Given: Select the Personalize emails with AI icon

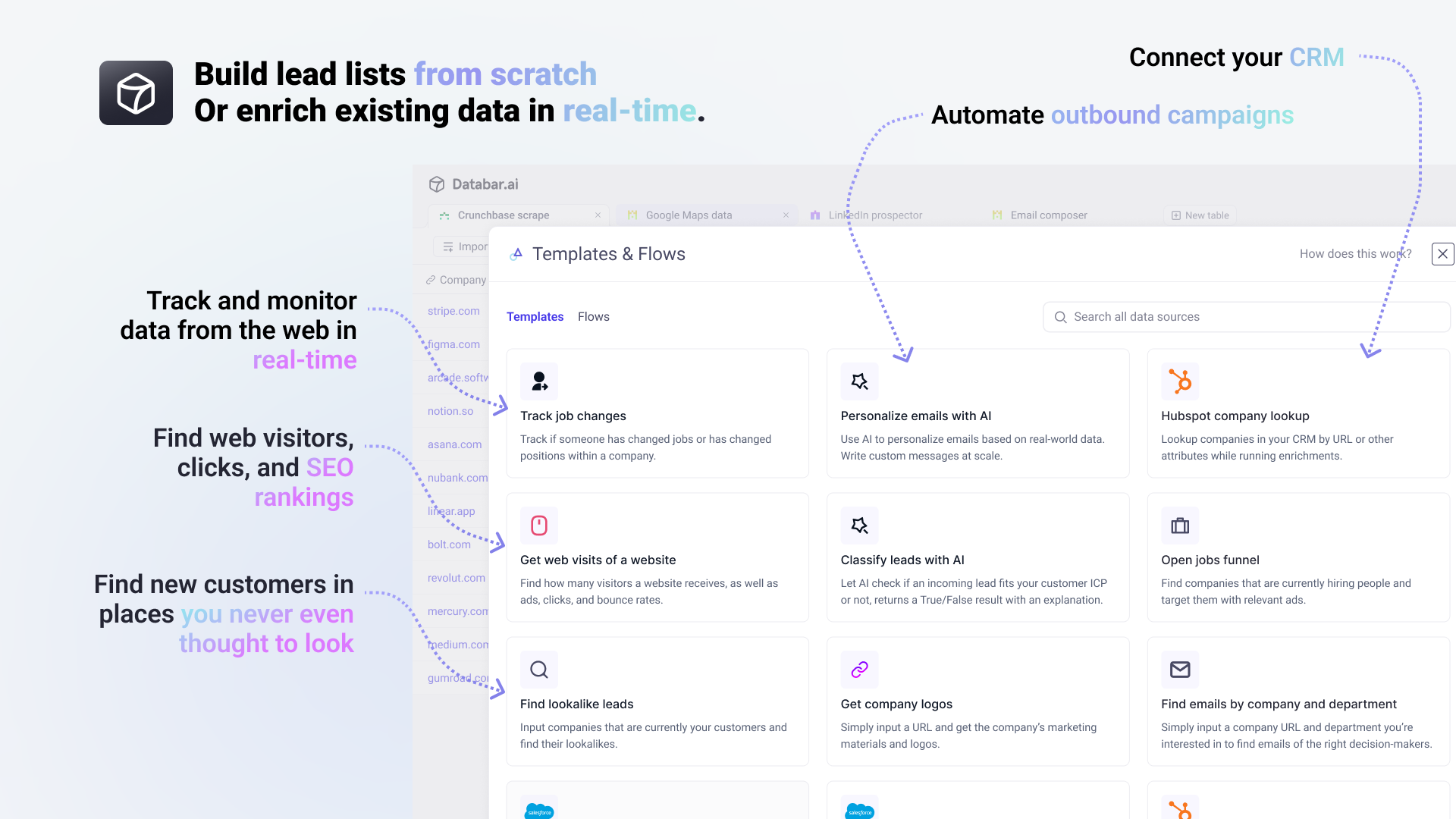Looking at the screenshot, I should (858, 381).
